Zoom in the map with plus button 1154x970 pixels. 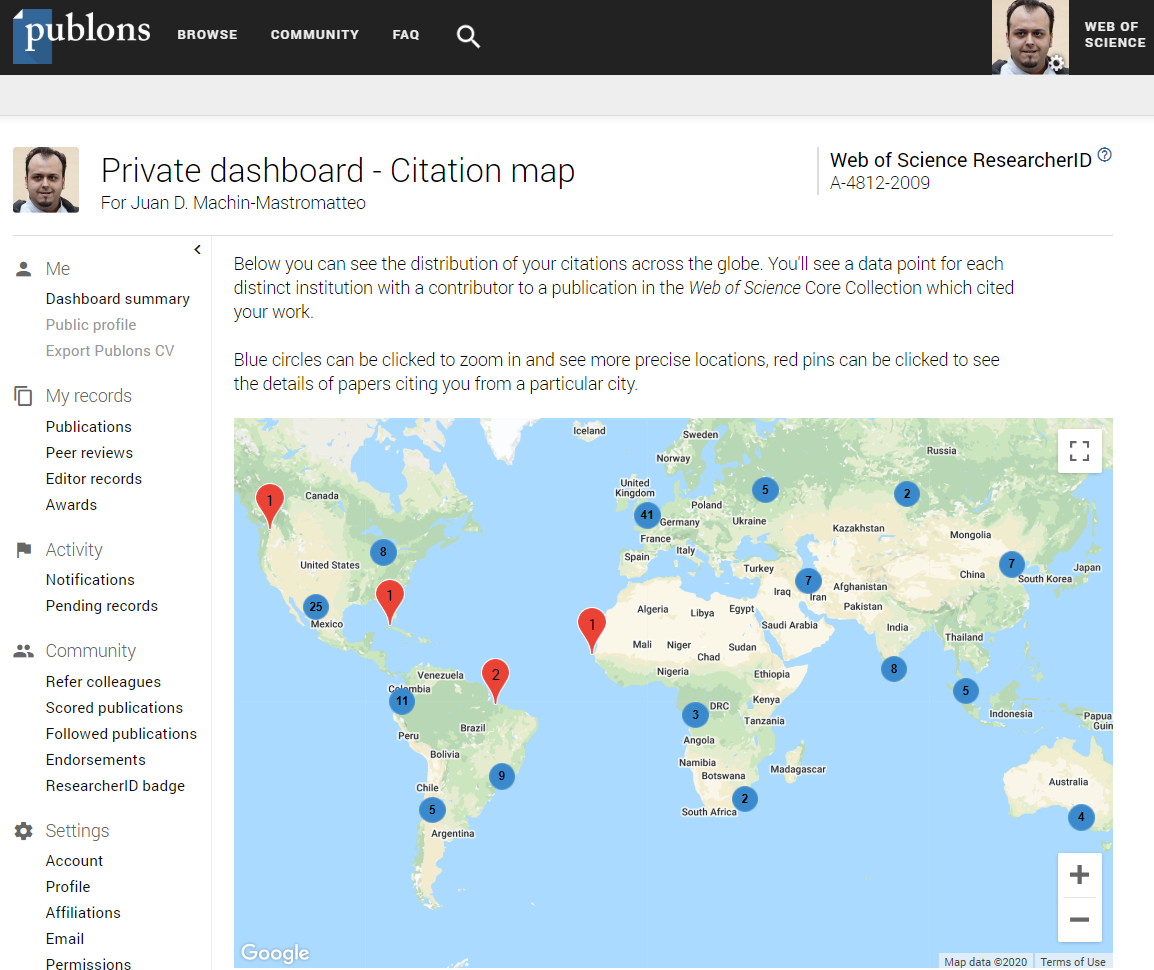coord(1079,876)
